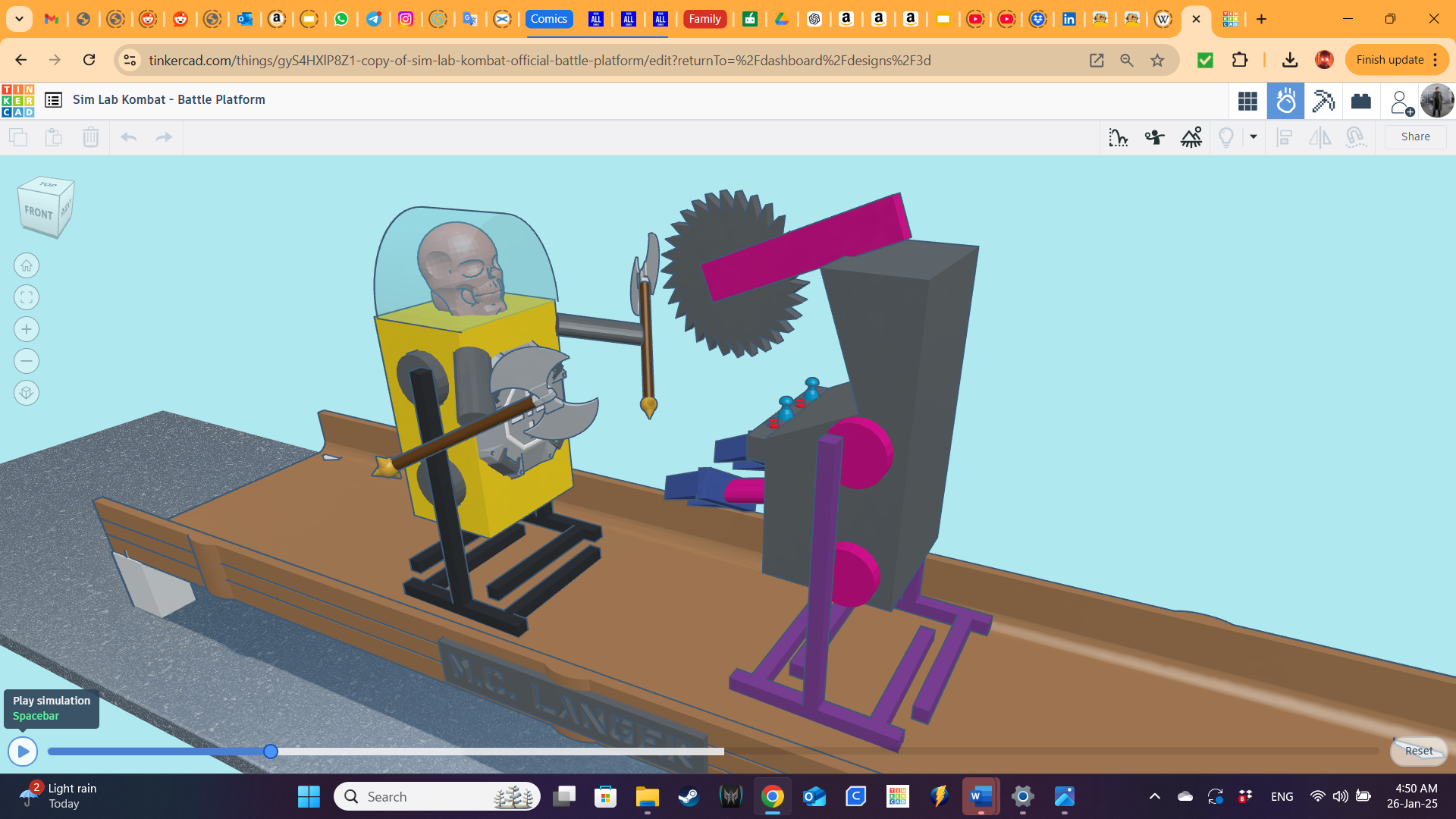Screen dimensions: 1456x819
Task: Click the Redo arrow
Action: [164, 137]
